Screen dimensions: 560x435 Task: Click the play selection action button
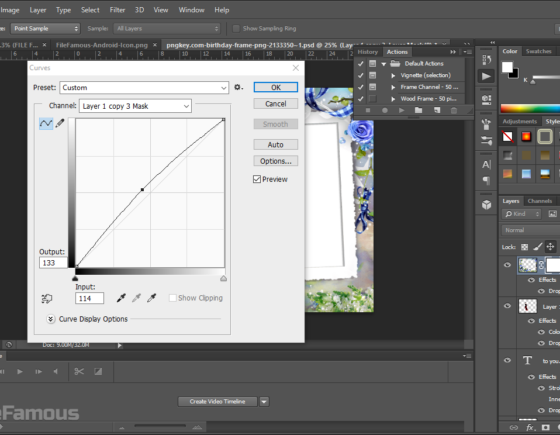401,110
